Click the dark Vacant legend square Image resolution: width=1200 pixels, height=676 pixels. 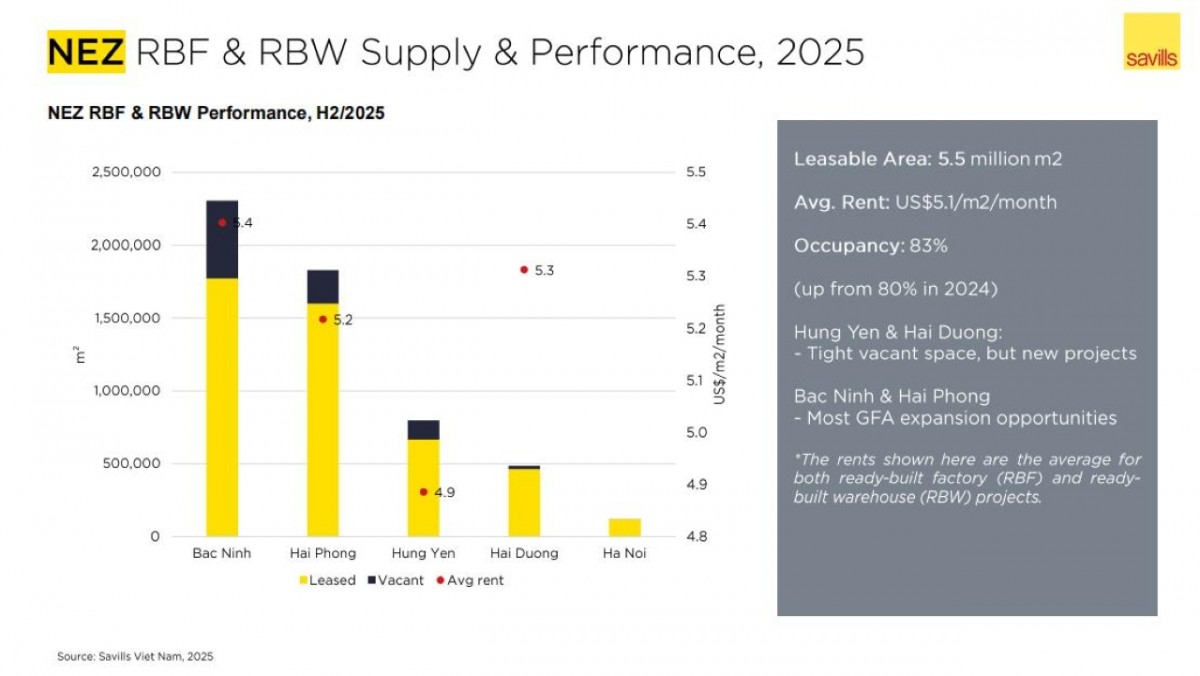372,580
